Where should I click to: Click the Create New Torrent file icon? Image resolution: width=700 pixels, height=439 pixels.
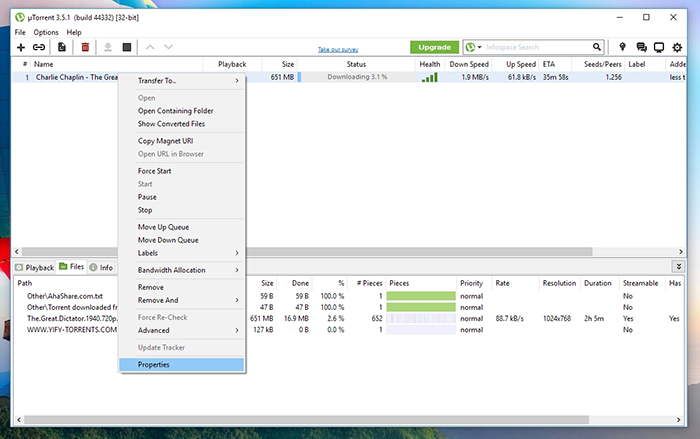(62, 47)
